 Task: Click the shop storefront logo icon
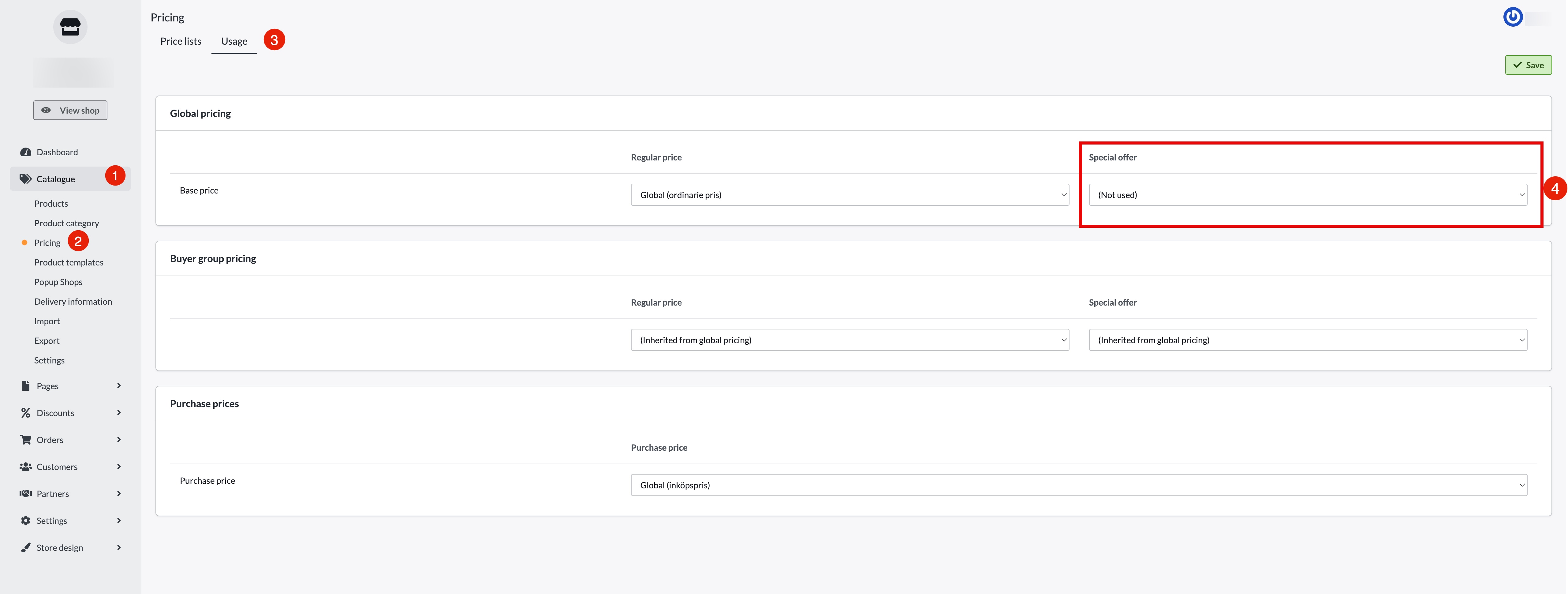70,28
